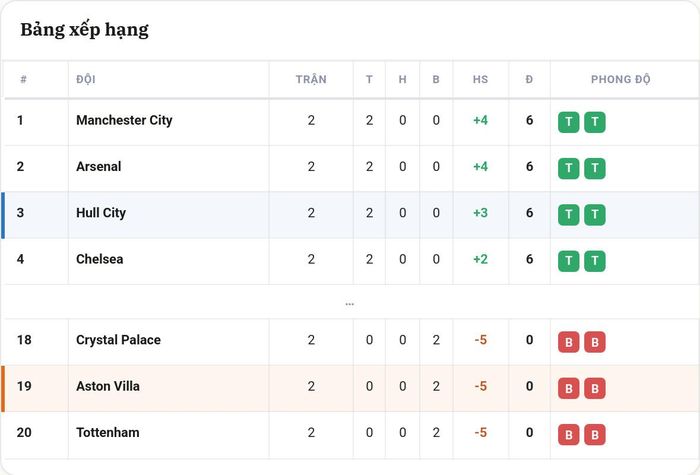Sort by the Đ points column header
The width and height of the screenshot is (700, 475).
pyautogui.click(x=529, y=79)
